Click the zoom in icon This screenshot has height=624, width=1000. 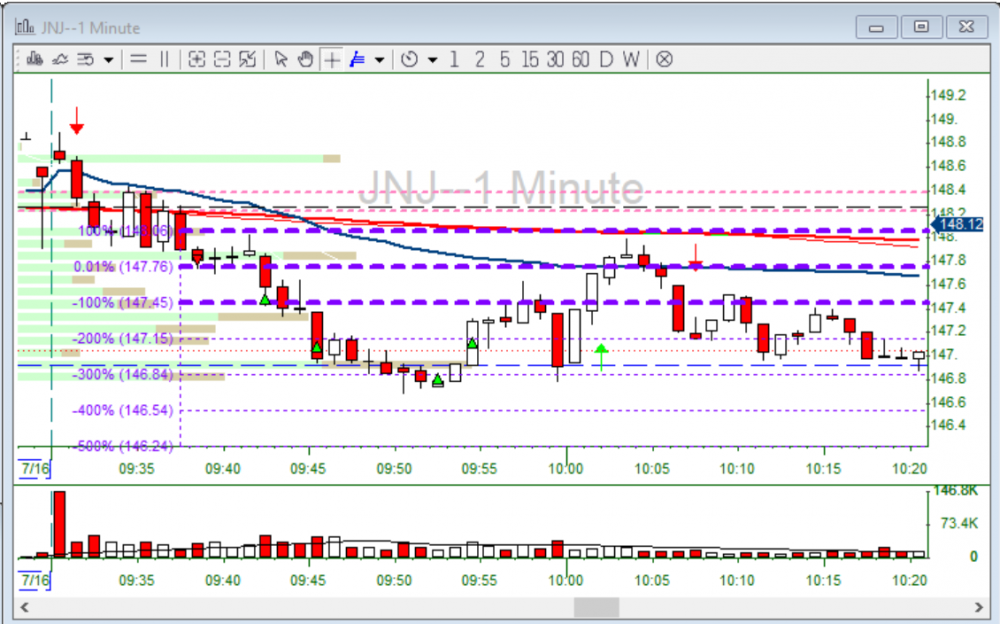tap(197, 60)
